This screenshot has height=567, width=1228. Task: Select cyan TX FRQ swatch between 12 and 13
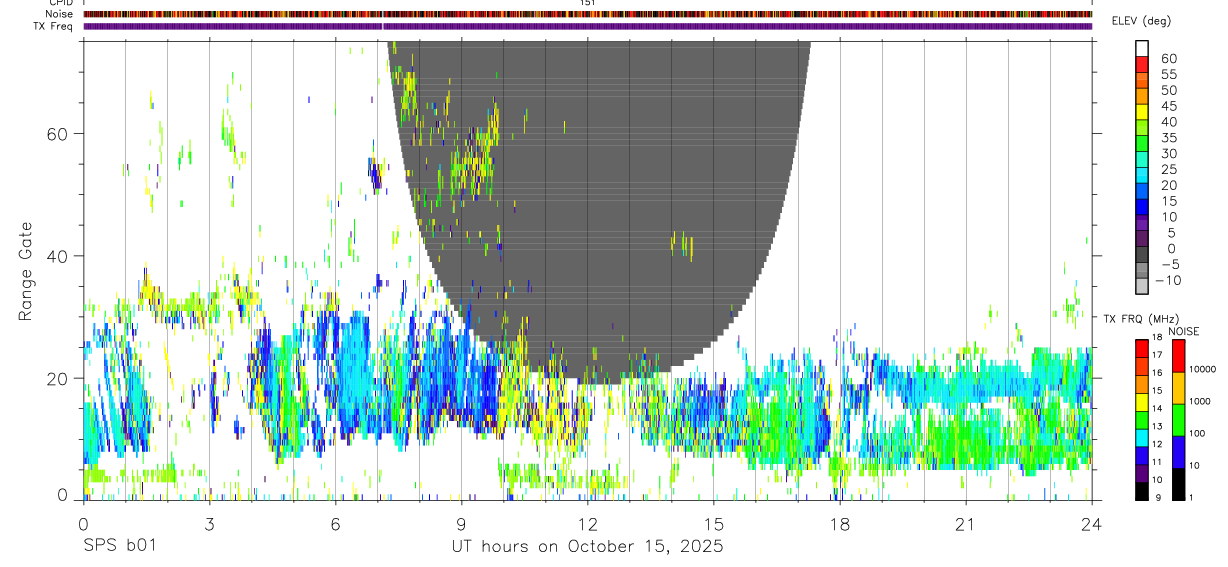point(1140,437)
